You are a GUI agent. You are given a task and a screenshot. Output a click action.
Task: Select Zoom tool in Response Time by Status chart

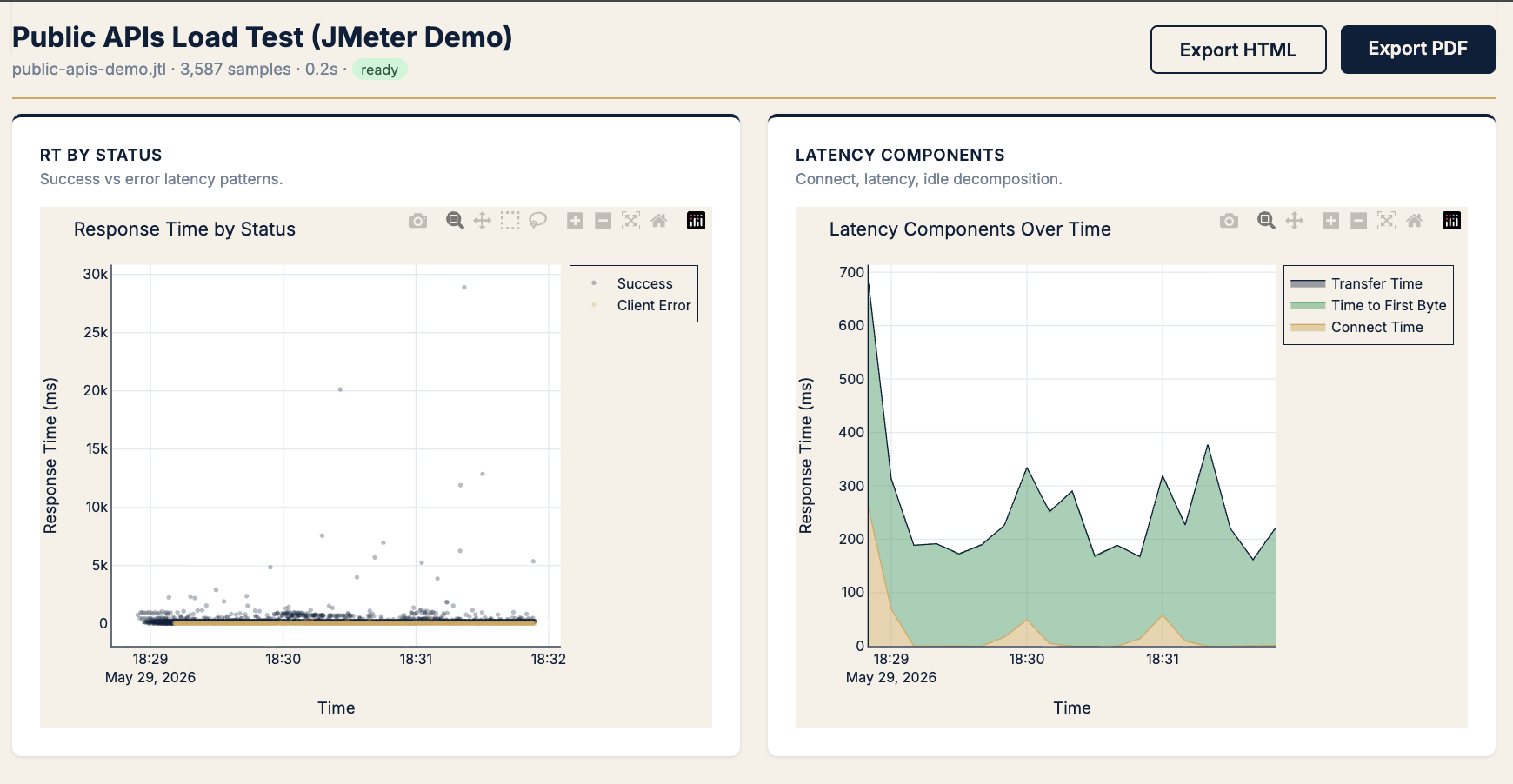pos(455,221)
